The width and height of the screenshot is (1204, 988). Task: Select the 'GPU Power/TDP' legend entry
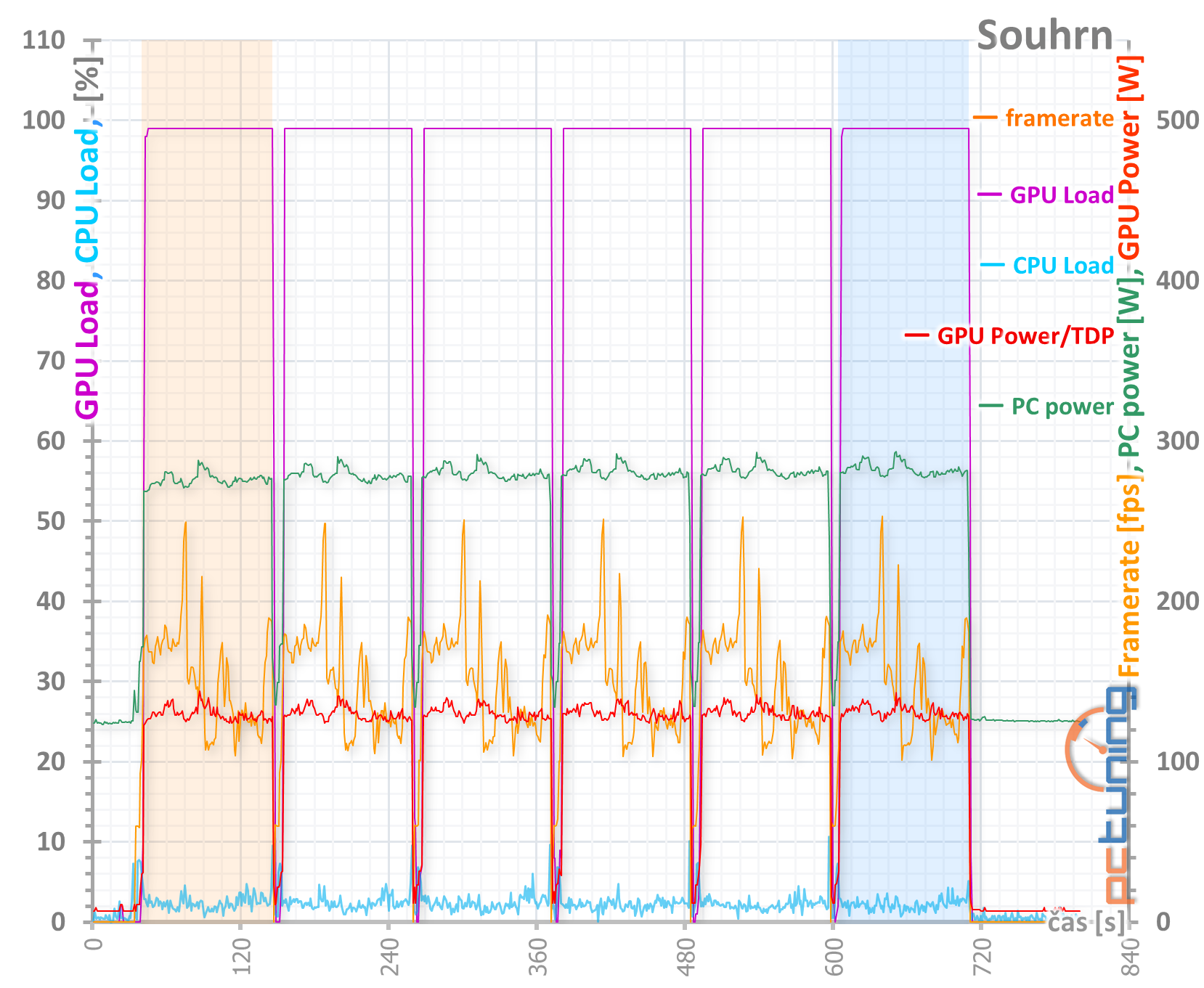click(x=1025, y=335)
